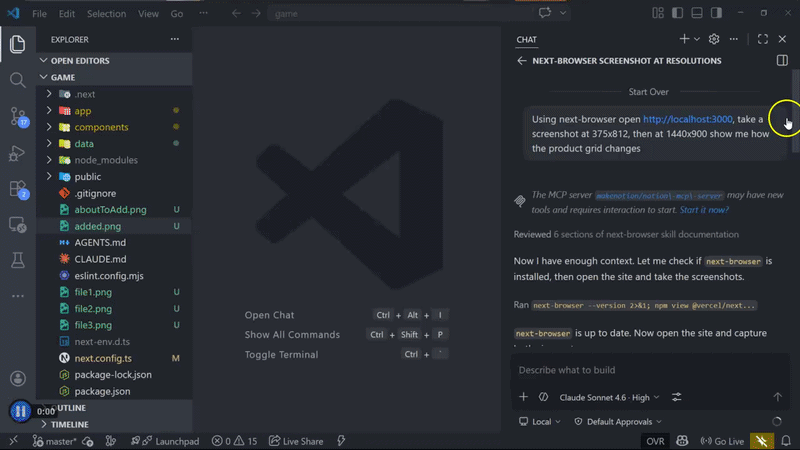Toggle primary side bar visibility
This screenshot has width=800, height=450.
(677, 13)
